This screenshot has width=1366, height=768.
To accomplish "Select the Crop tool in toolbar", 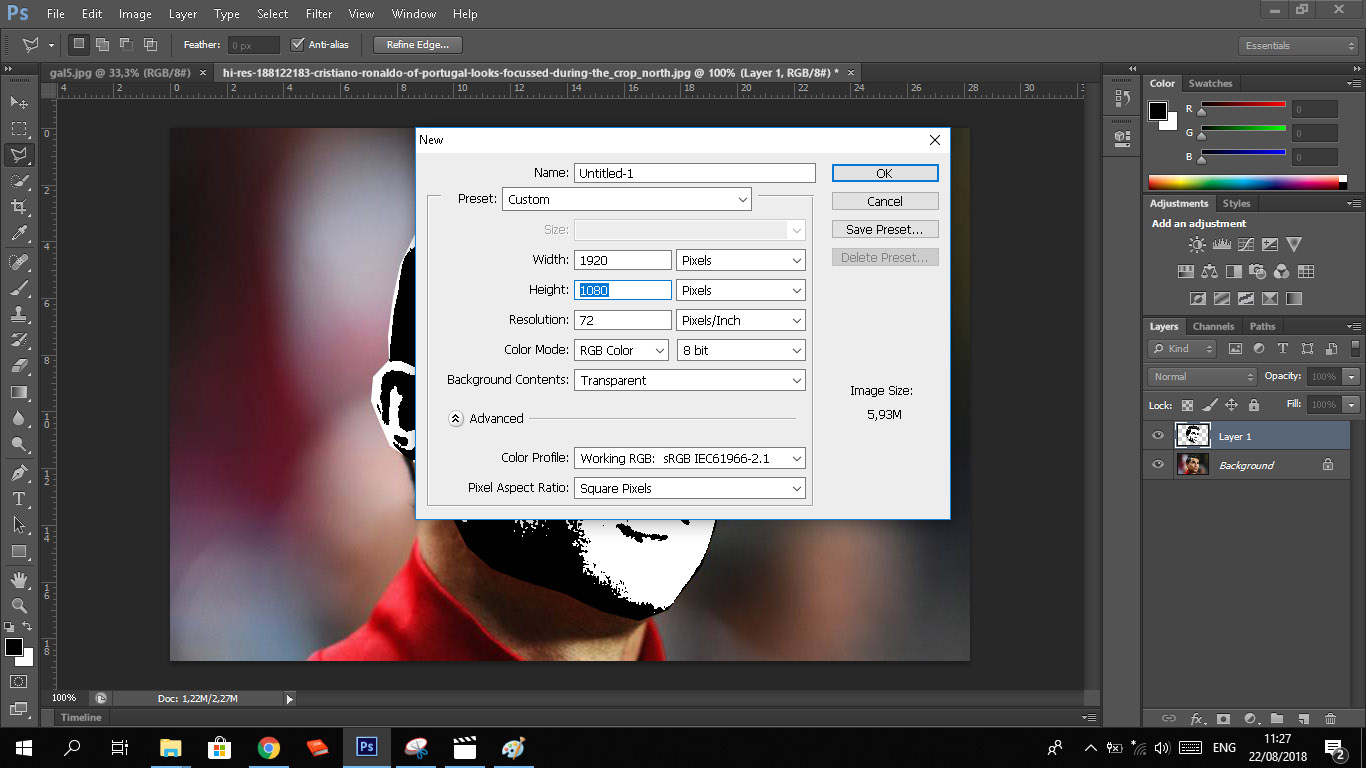I will click(19, 207).
